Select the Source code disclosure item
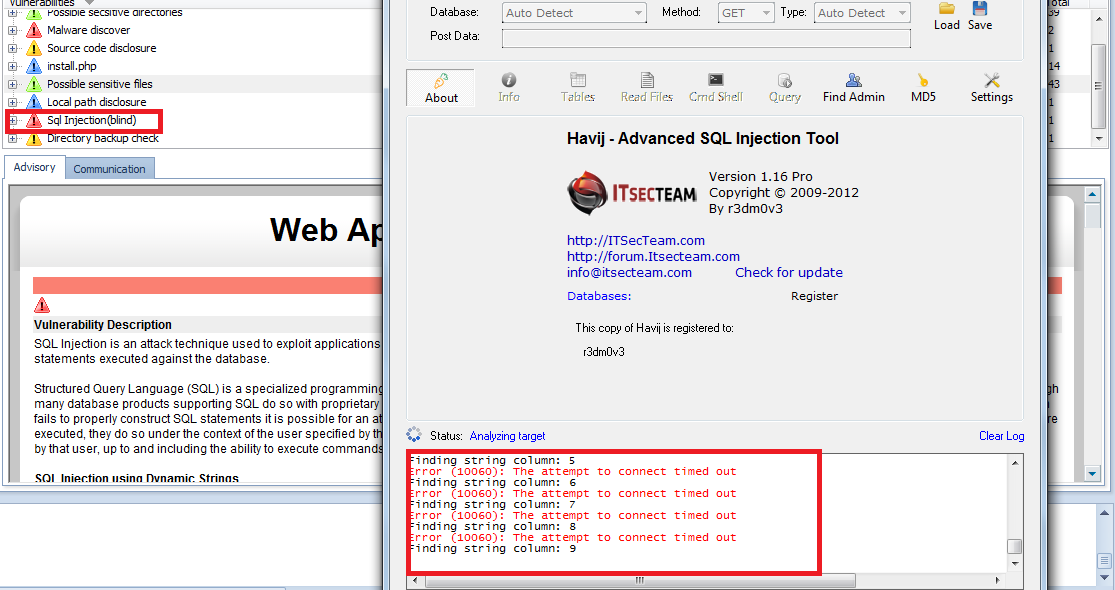Viewport: 1115px width, 590px height. (102, 48)
